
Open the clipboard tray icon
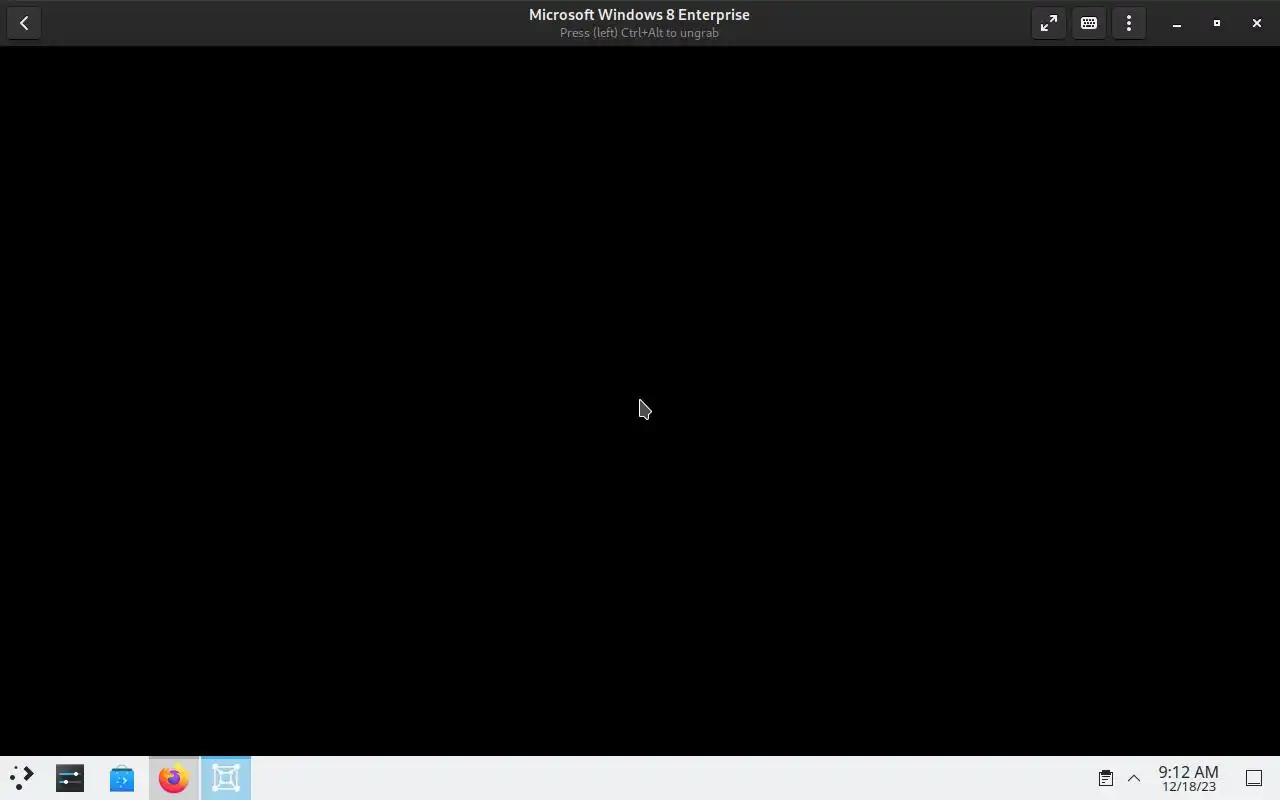tap(1106, 778)
